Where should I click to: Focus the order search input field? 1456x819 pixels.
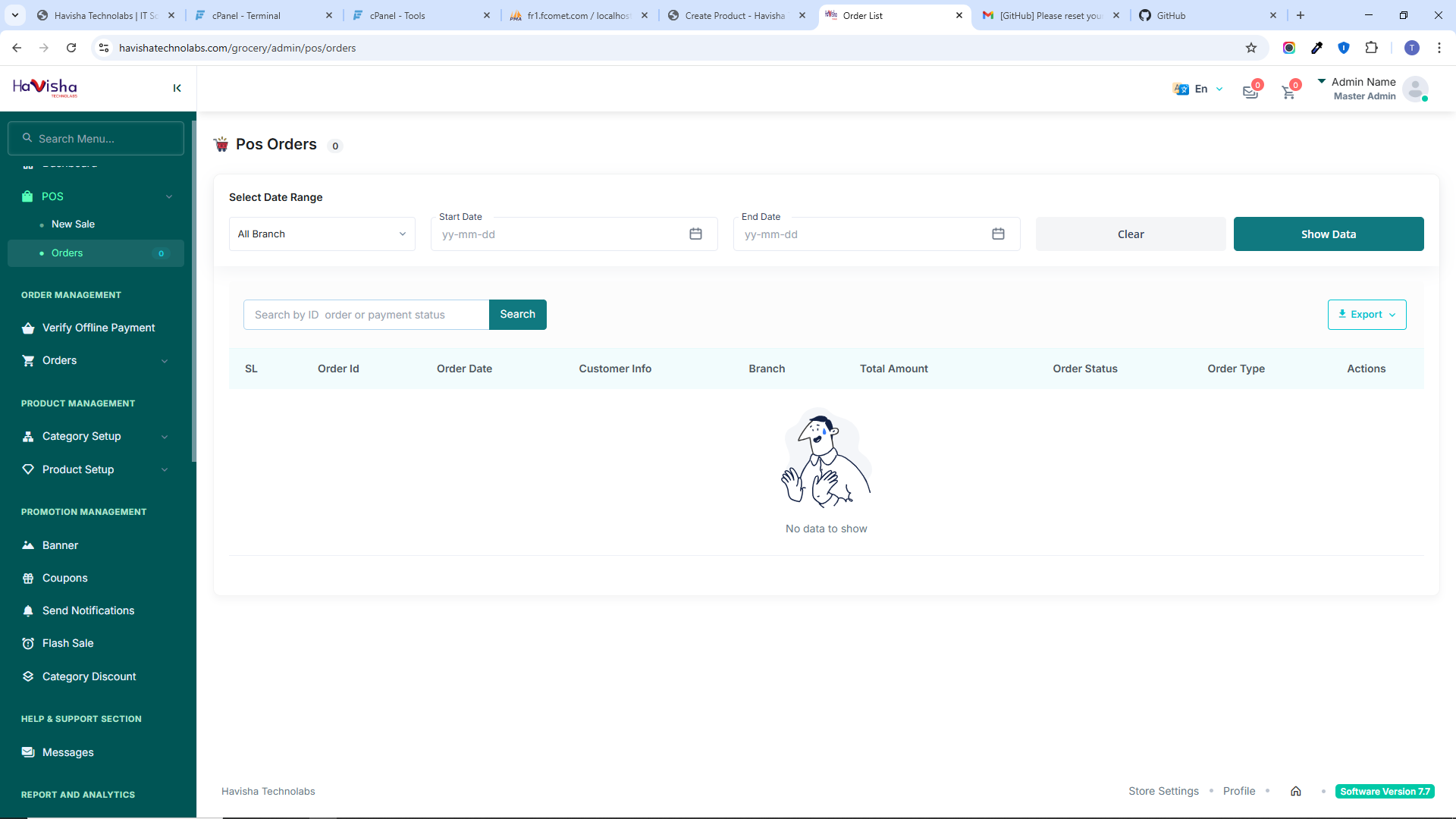(366, 315)
